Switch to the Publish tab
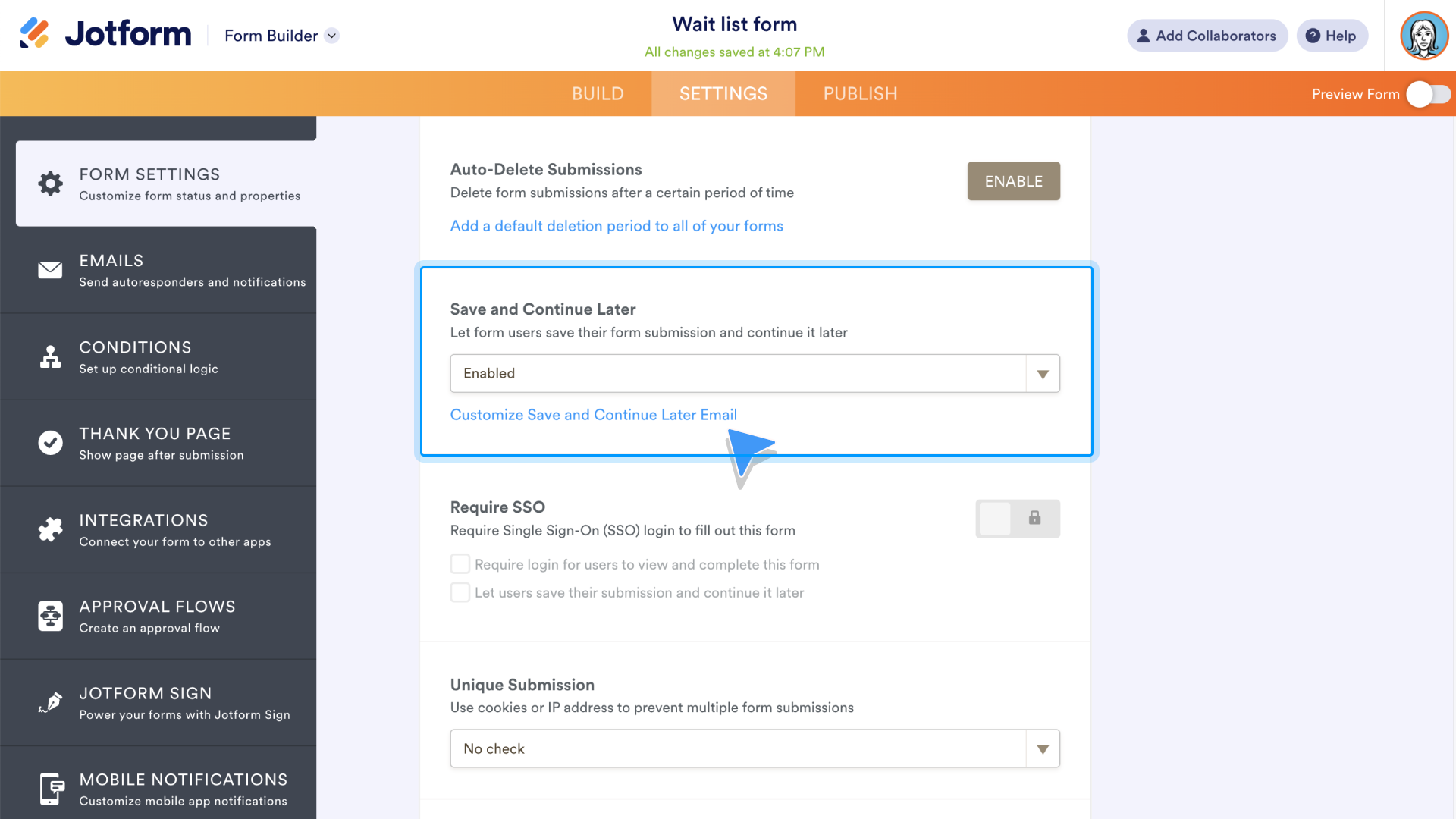1456x819 pixels. point(860,93)
